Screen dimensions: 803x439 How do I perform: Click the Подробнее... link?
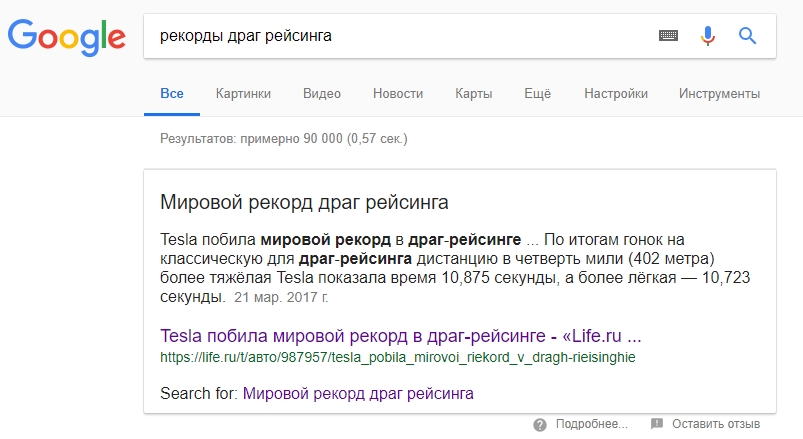591,424
